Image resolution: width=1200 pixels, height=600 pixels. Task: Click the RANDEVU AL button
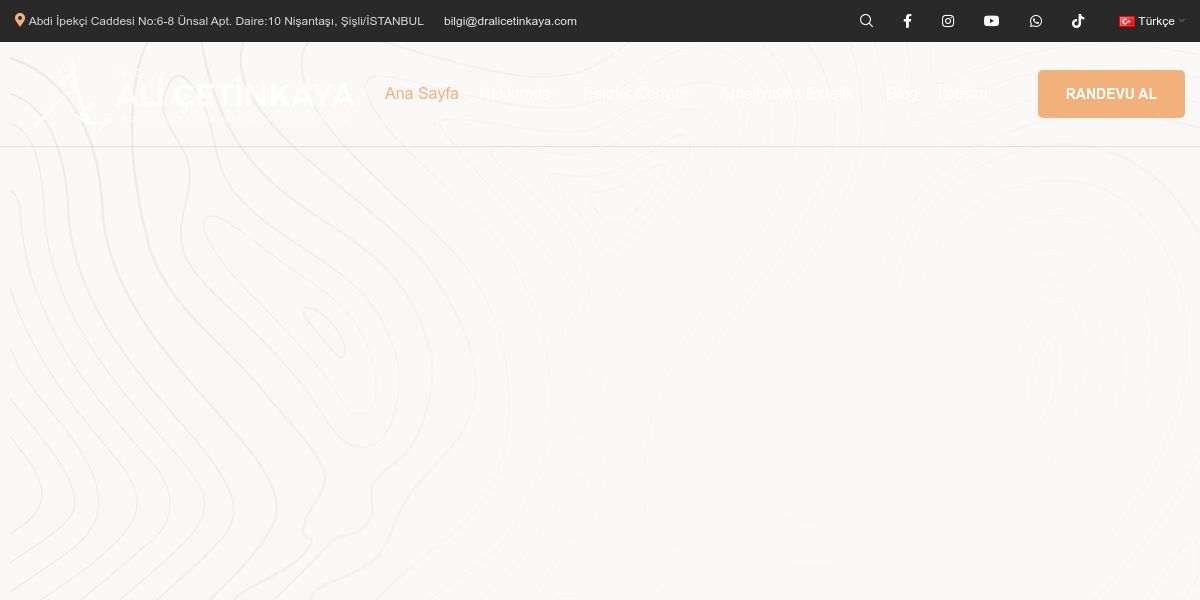[1111, 94]
